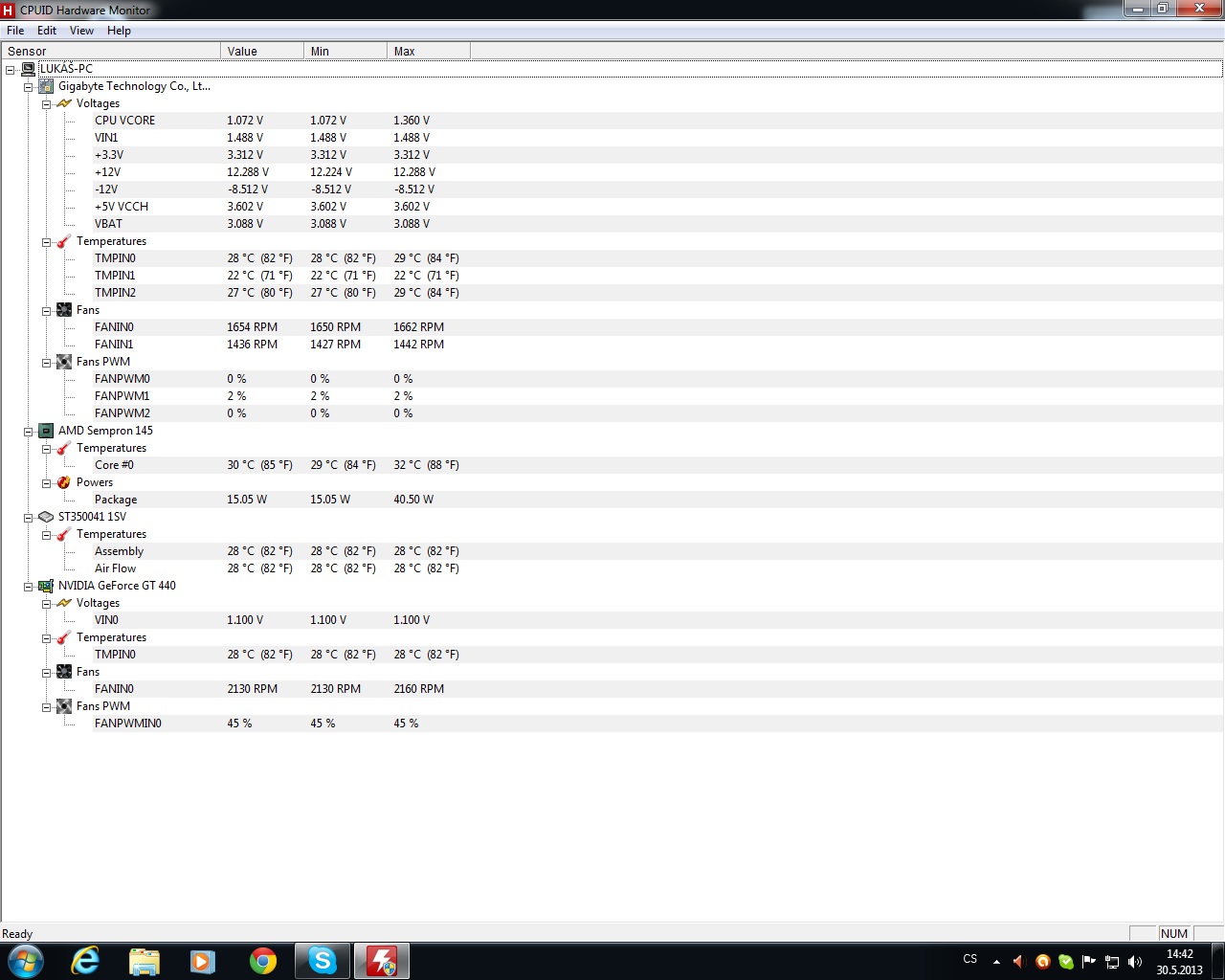Click the thermometer icon under Gigabyte Technology

click(x=64, y=241)
